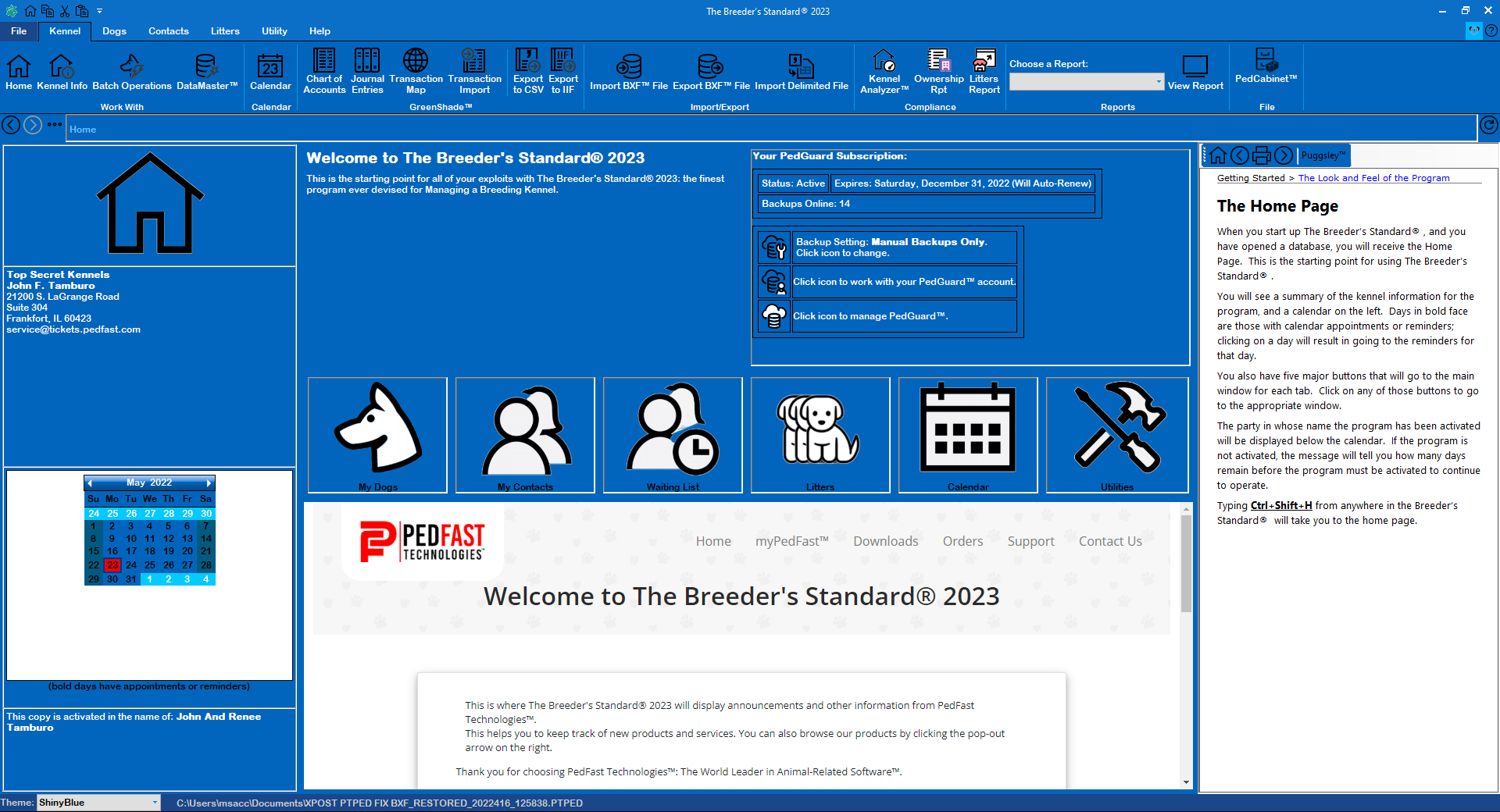Open the Litters Report
Screen dimensions: 1500x812
[984, 72]
